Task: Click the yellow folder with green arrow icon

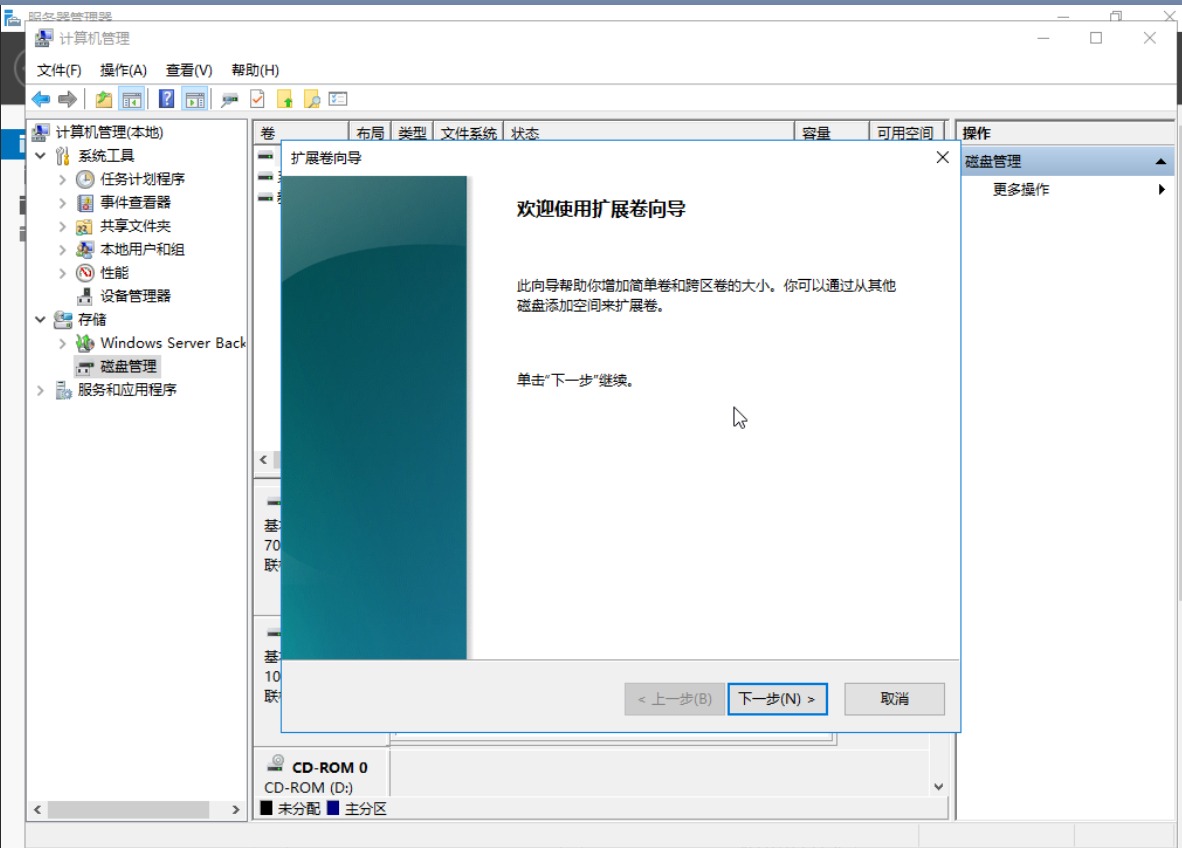Action: click(284, 99)
